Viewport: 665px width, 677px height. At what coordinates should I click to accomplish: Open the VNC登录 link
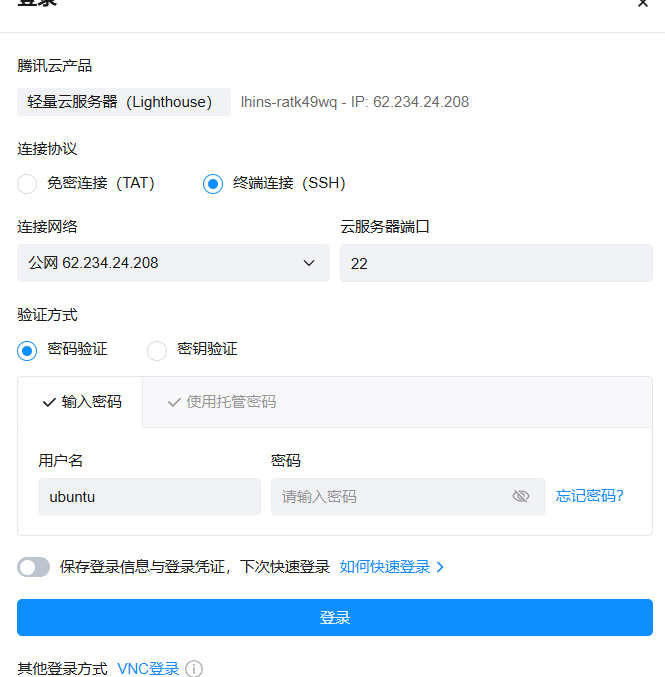148,668
